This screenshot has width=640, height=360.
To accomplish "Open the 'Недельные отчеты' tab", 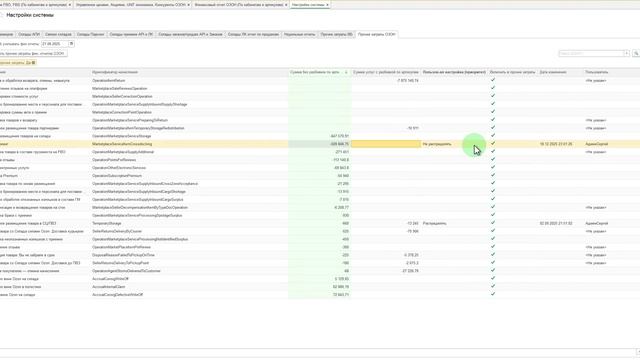I will (300, 34).
